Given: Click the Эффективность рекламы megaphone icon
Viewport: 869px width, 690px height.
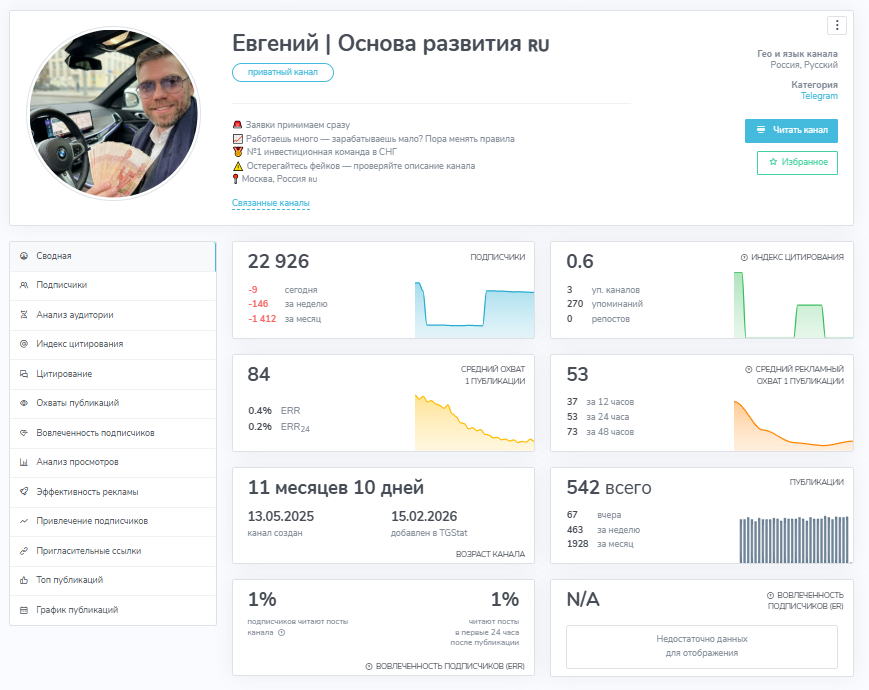Looking at the screenshot, I should [24, 492].
